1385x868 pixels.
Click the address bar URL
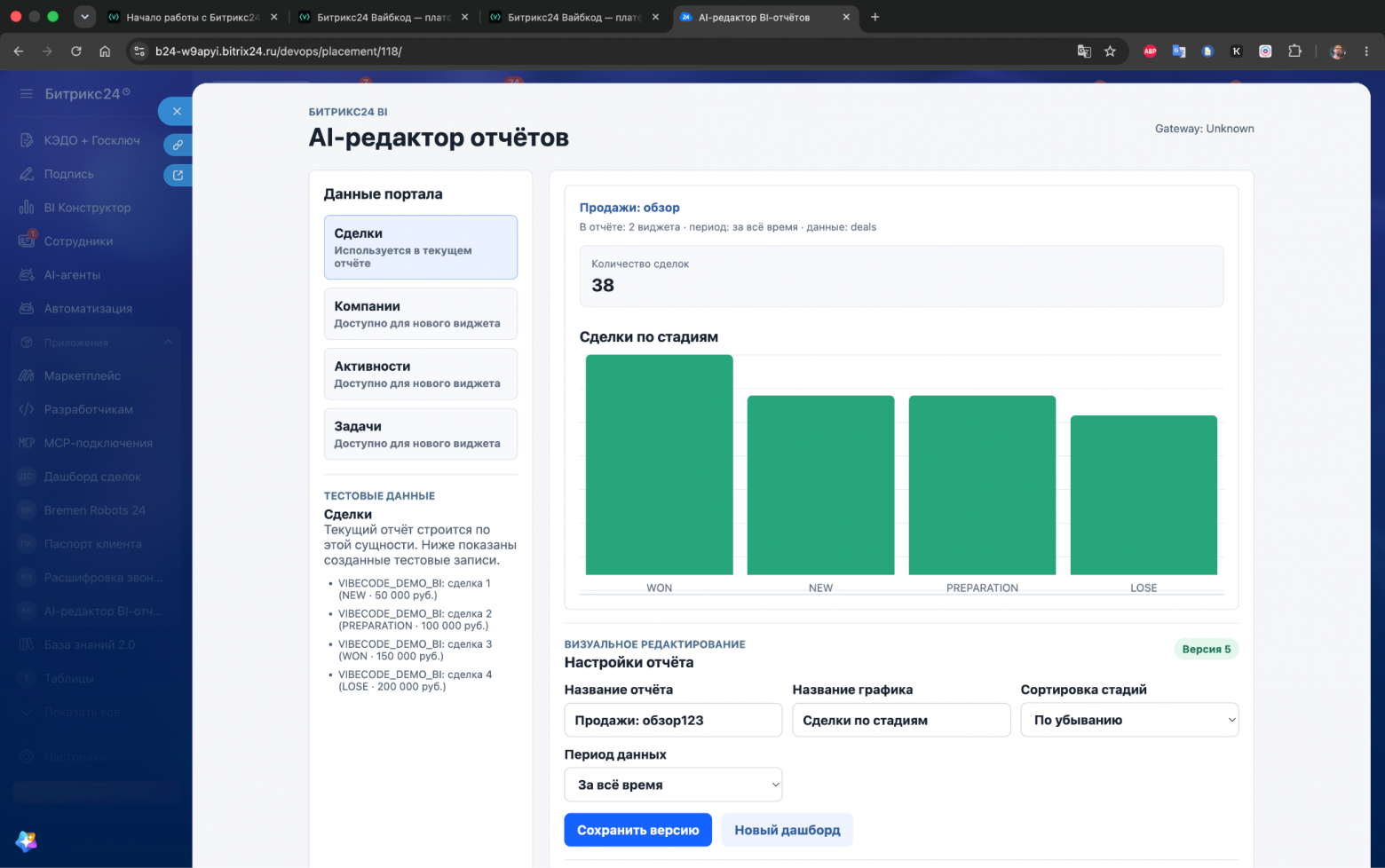[278, 51]
